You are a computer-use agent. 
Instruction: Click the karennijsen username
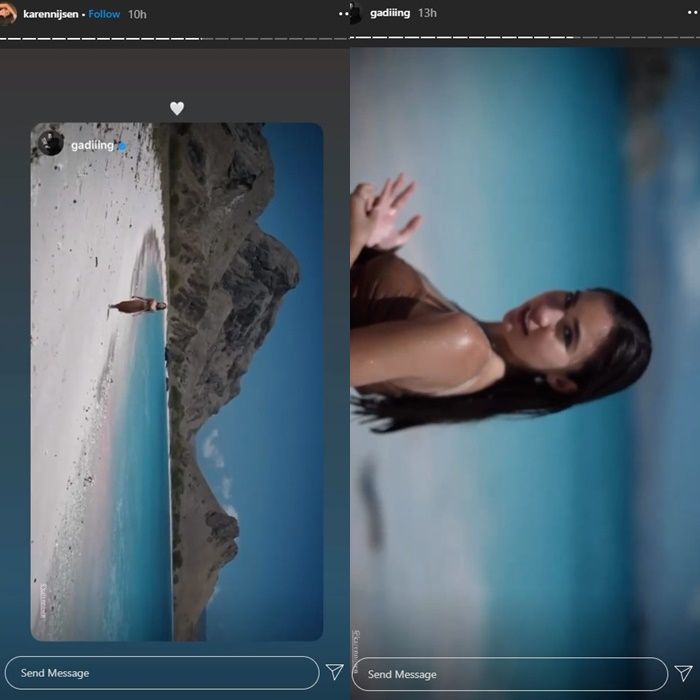click(x=52, y=14)
